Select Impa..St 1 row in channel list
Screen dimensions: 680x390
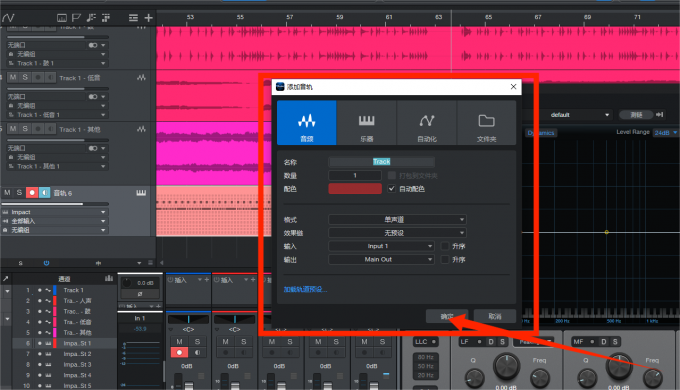coord(65,343)
